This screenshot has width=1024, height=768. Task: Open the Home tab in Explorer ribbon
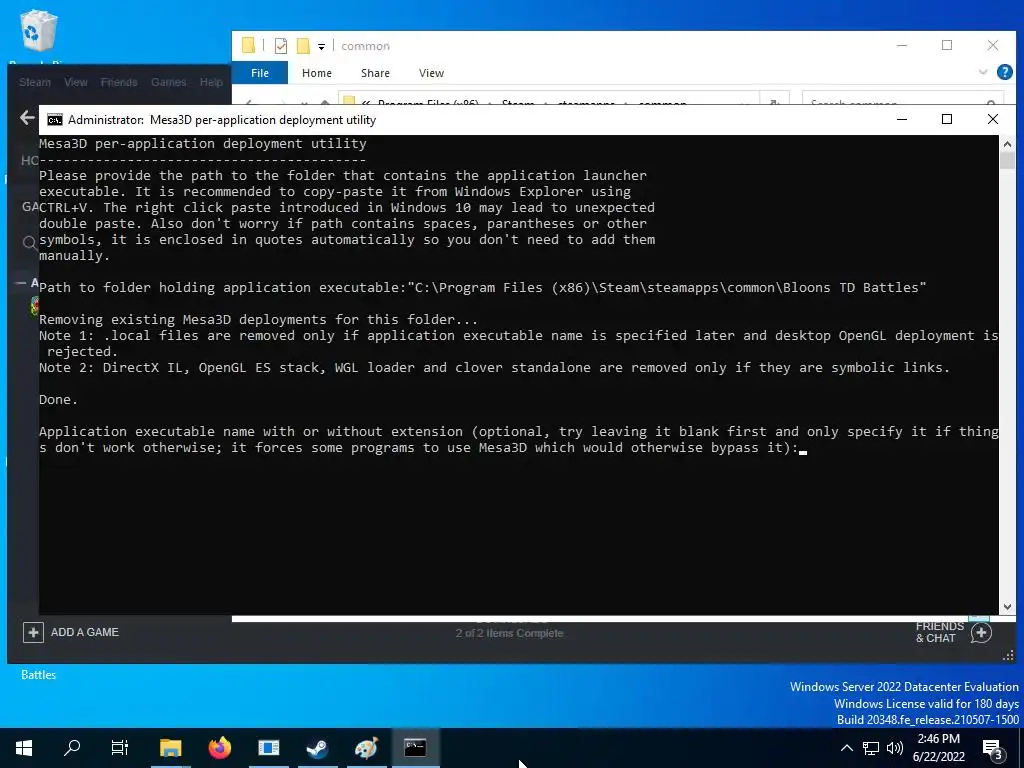pyautogui.click(x=317, y=73)
